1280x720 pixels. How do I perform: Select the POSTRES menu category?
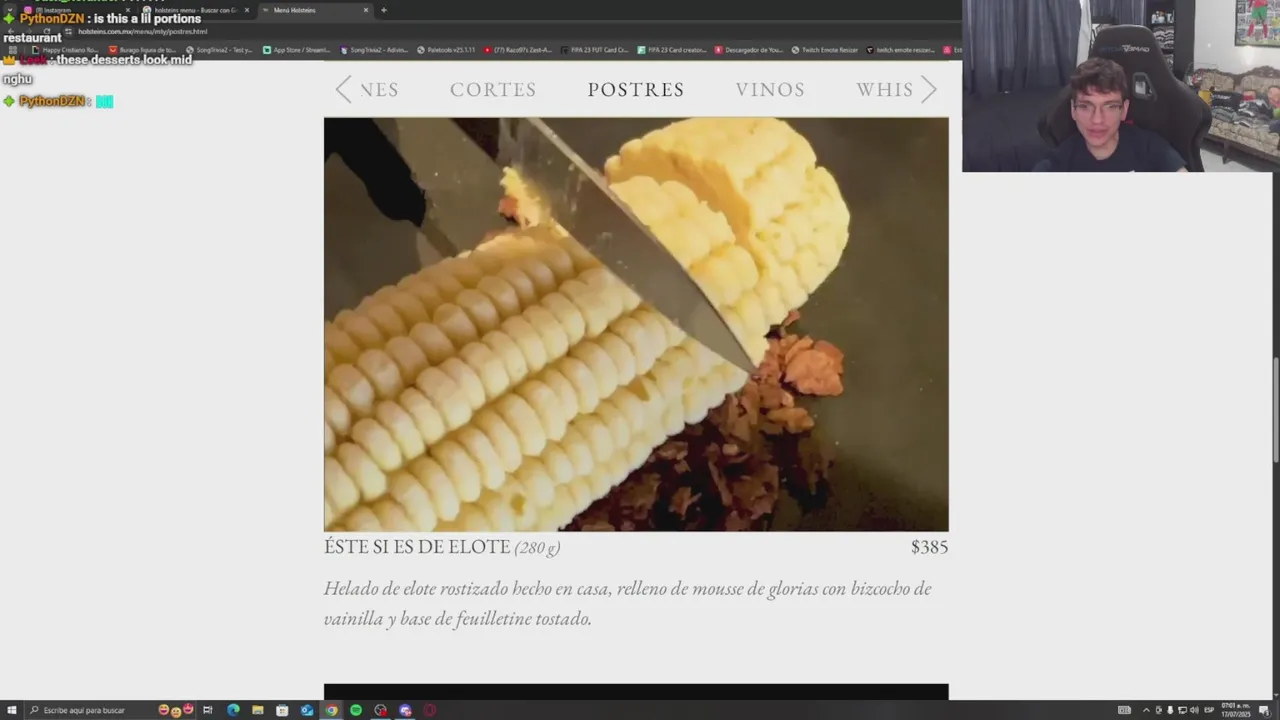(636, 89)
